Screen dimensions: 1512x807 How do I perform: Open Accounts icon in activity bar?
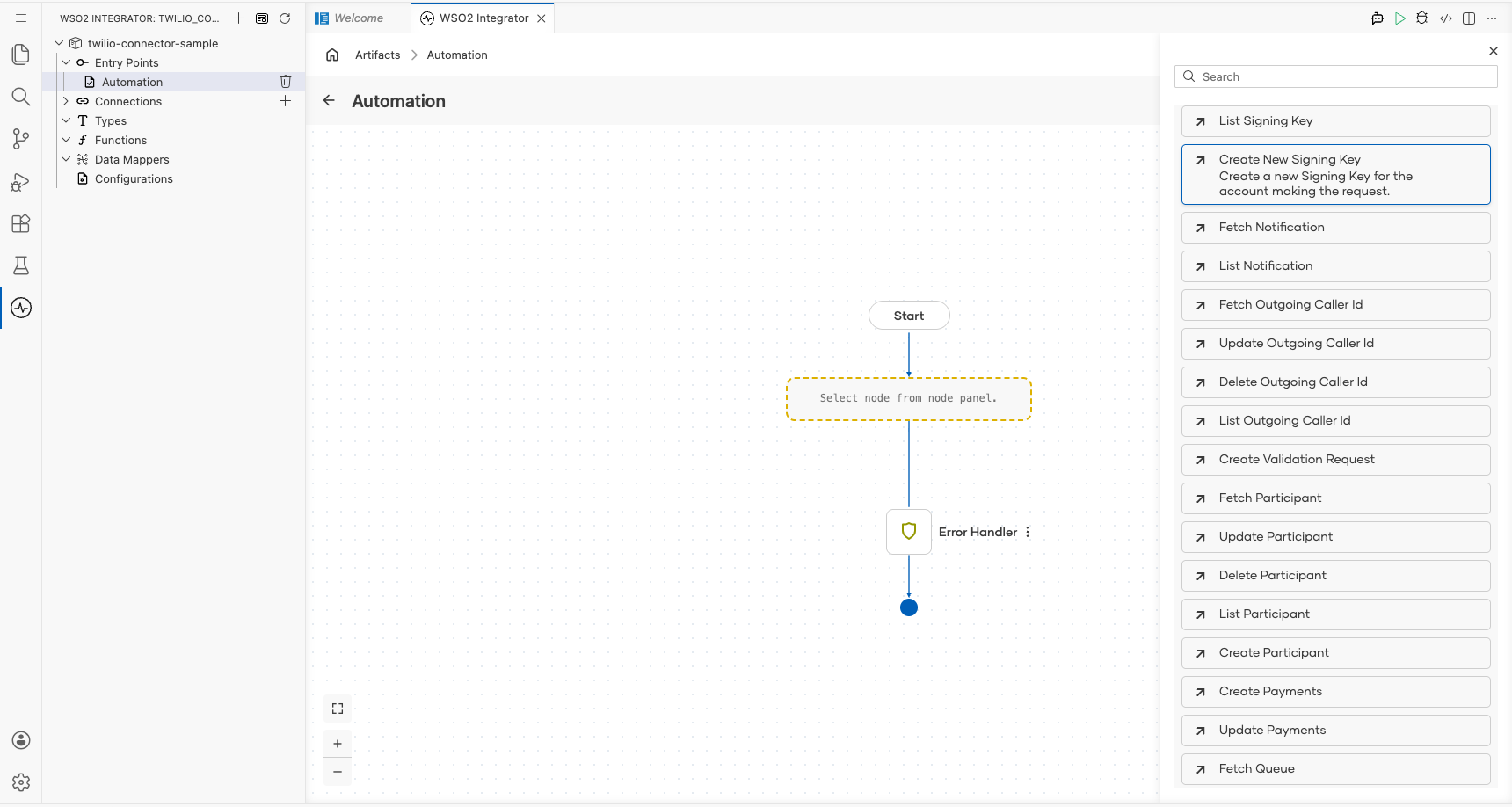pyautogui.click(x=21, y=740)
